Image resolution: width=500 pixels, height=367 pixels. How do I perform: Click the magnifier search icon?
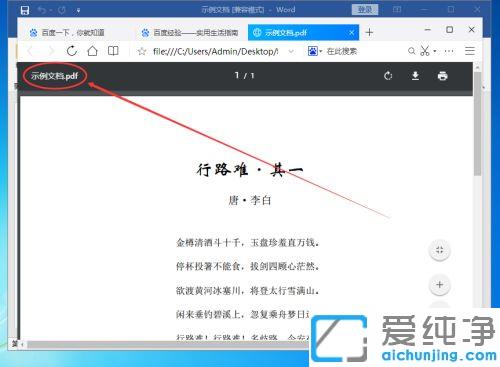coord(412,51)
